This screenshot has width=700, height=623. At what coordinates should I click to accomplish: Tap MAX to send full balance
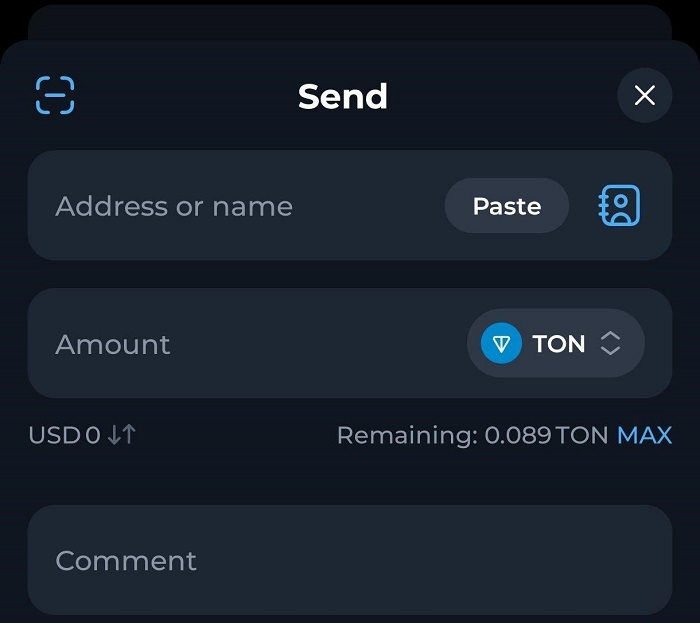point(644,435)
